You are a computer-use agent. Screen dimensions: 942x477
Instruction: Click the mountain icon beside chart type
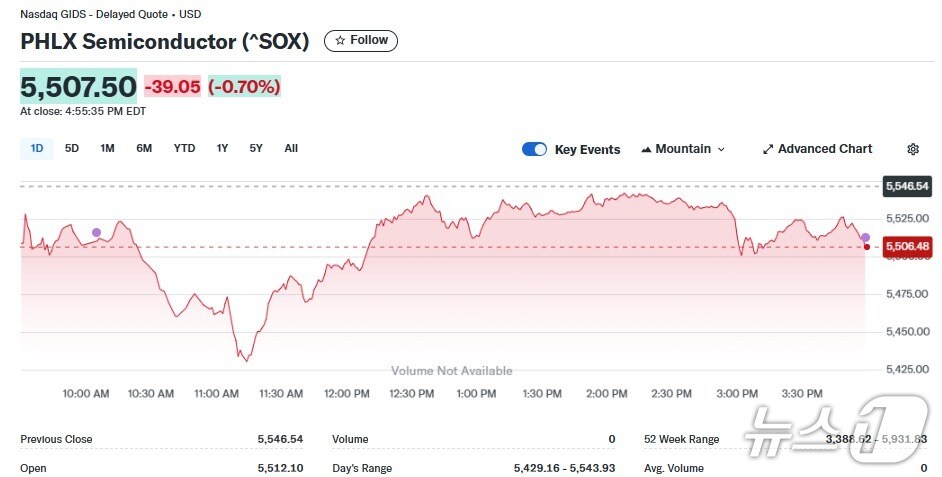click(x=646, y=149)
